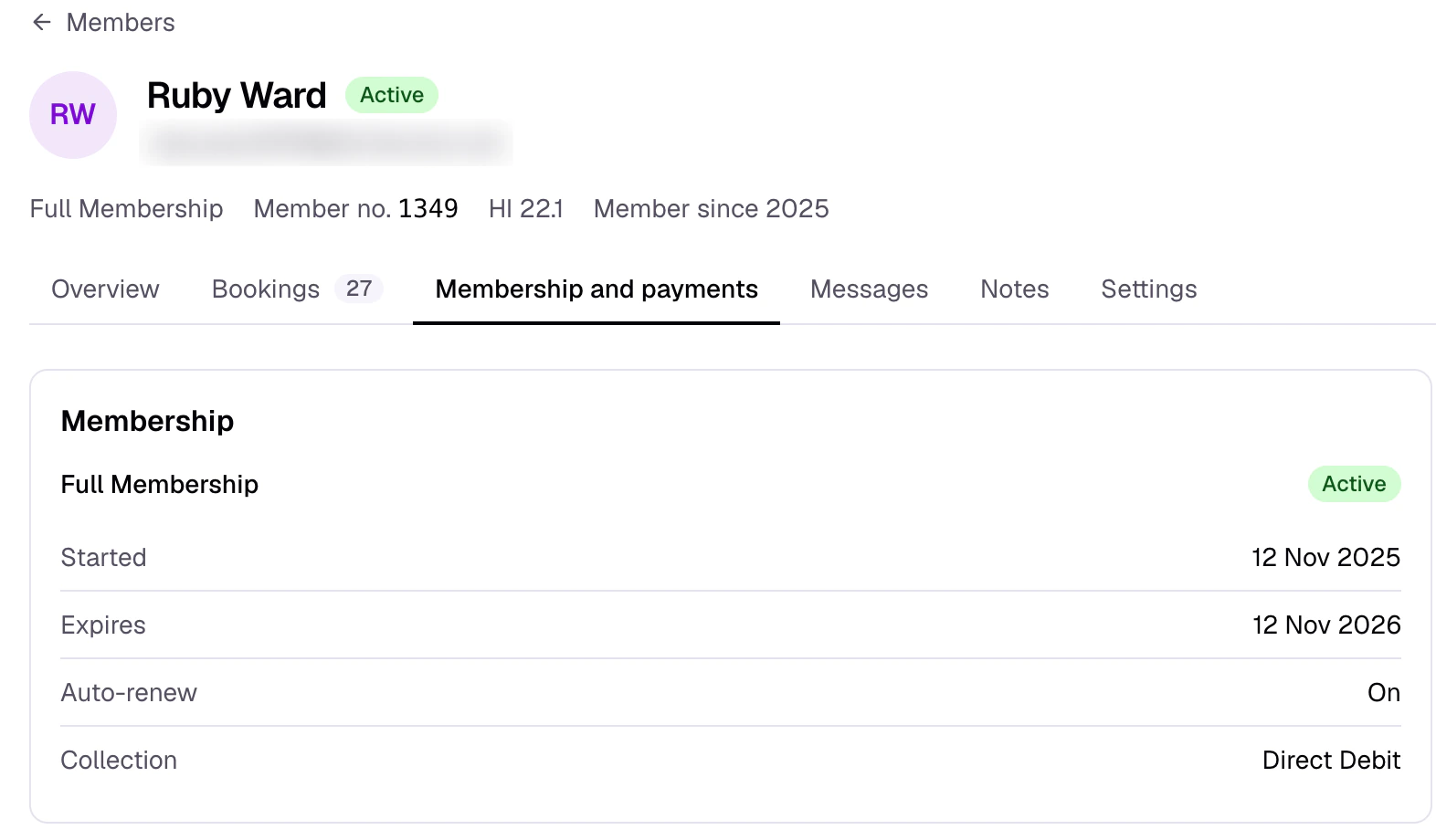Click the HI 22.1 handicap text
This screenshot has height=840, width=1436.
point(525,209)
